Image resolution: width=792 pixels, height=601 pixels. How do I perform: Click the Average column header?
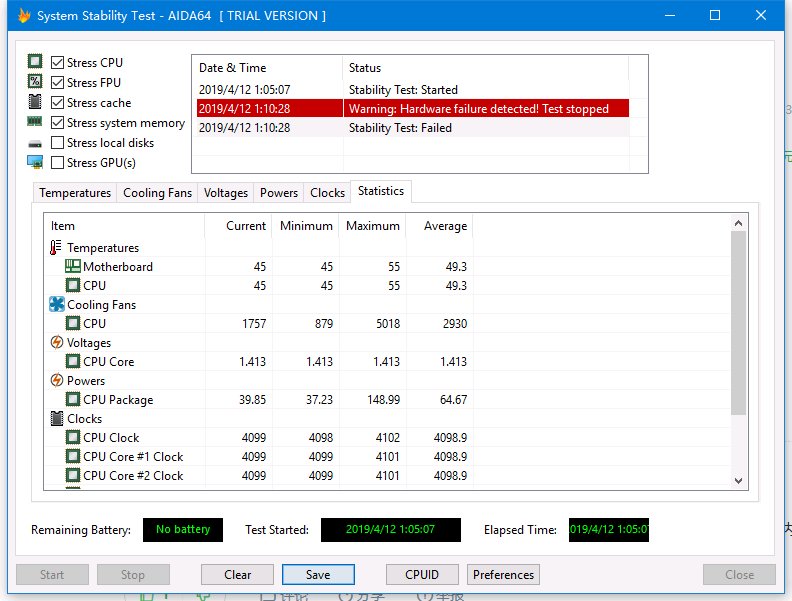point(439,226)
